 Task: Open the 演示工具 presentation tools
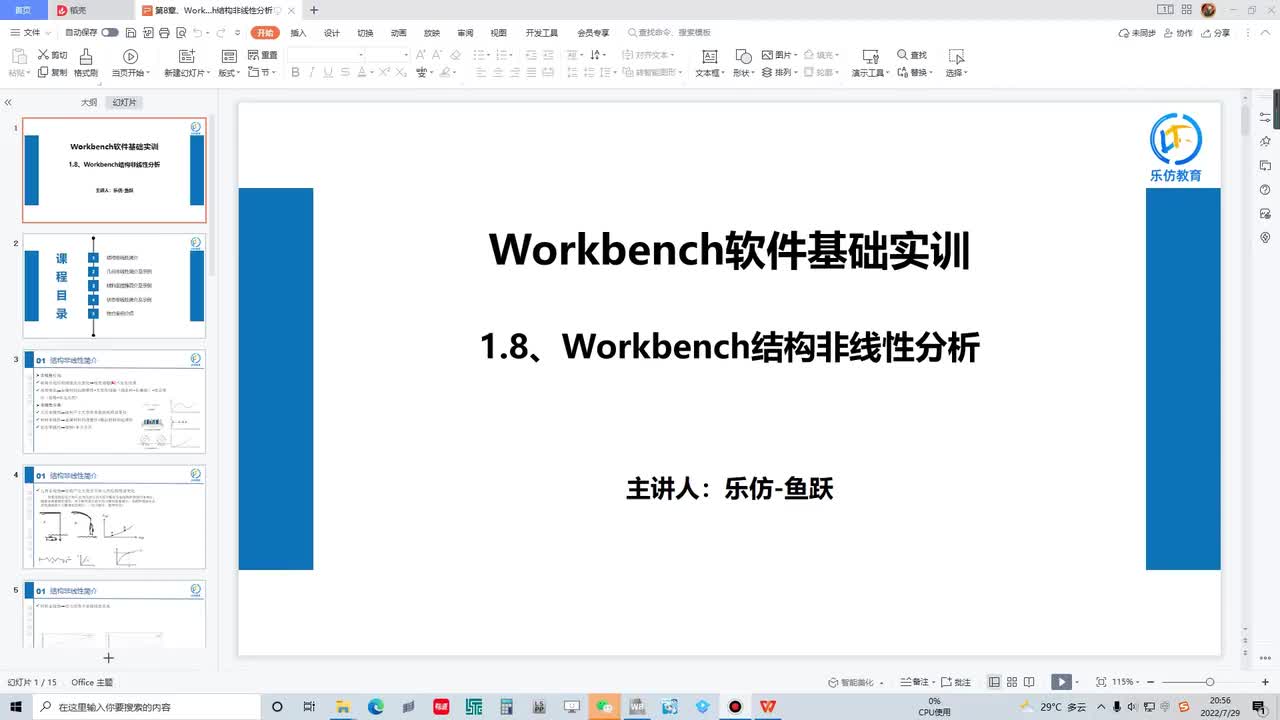coord(870,63)
